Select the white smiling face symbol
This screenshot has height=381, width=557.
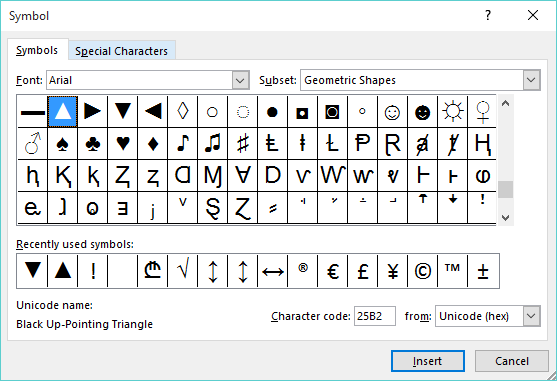coord(393,112)
